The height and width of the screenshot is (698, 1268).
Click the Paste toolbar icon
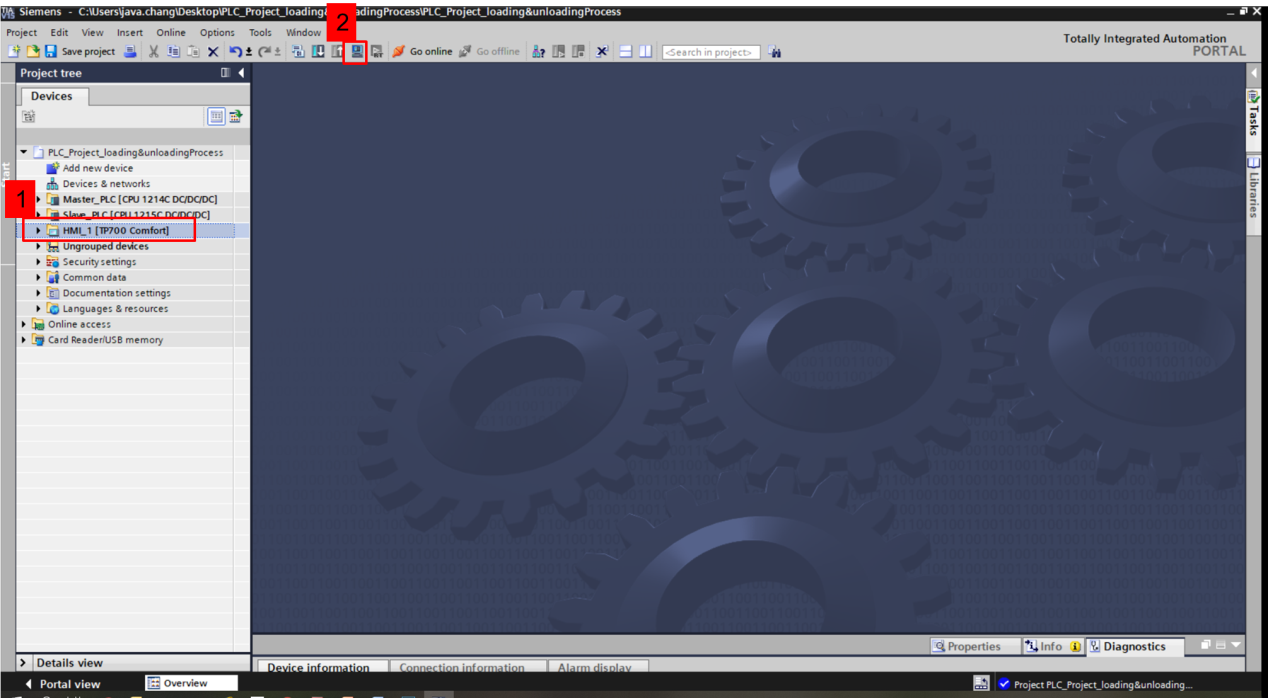(x=193, y=51)
